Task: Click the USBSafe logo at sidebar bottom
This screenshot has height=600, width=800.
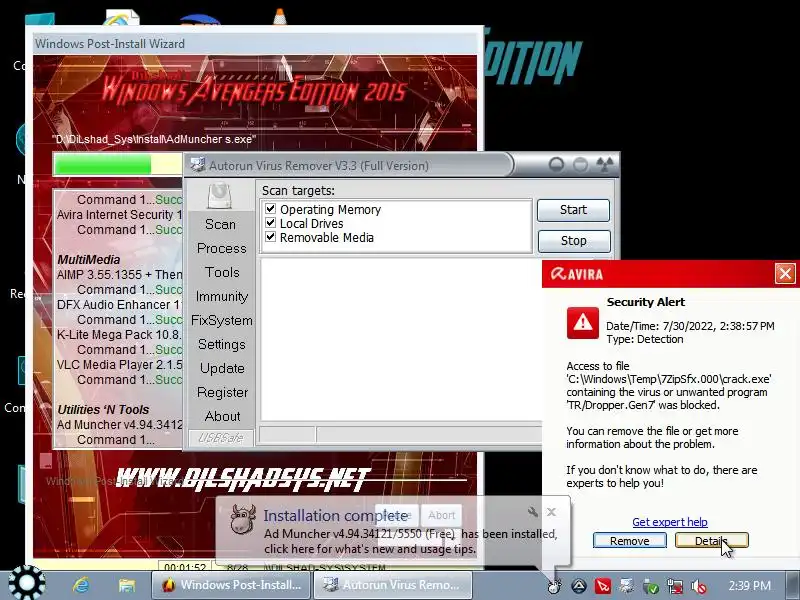Action: pyautogui.click(x=221, y=438)
